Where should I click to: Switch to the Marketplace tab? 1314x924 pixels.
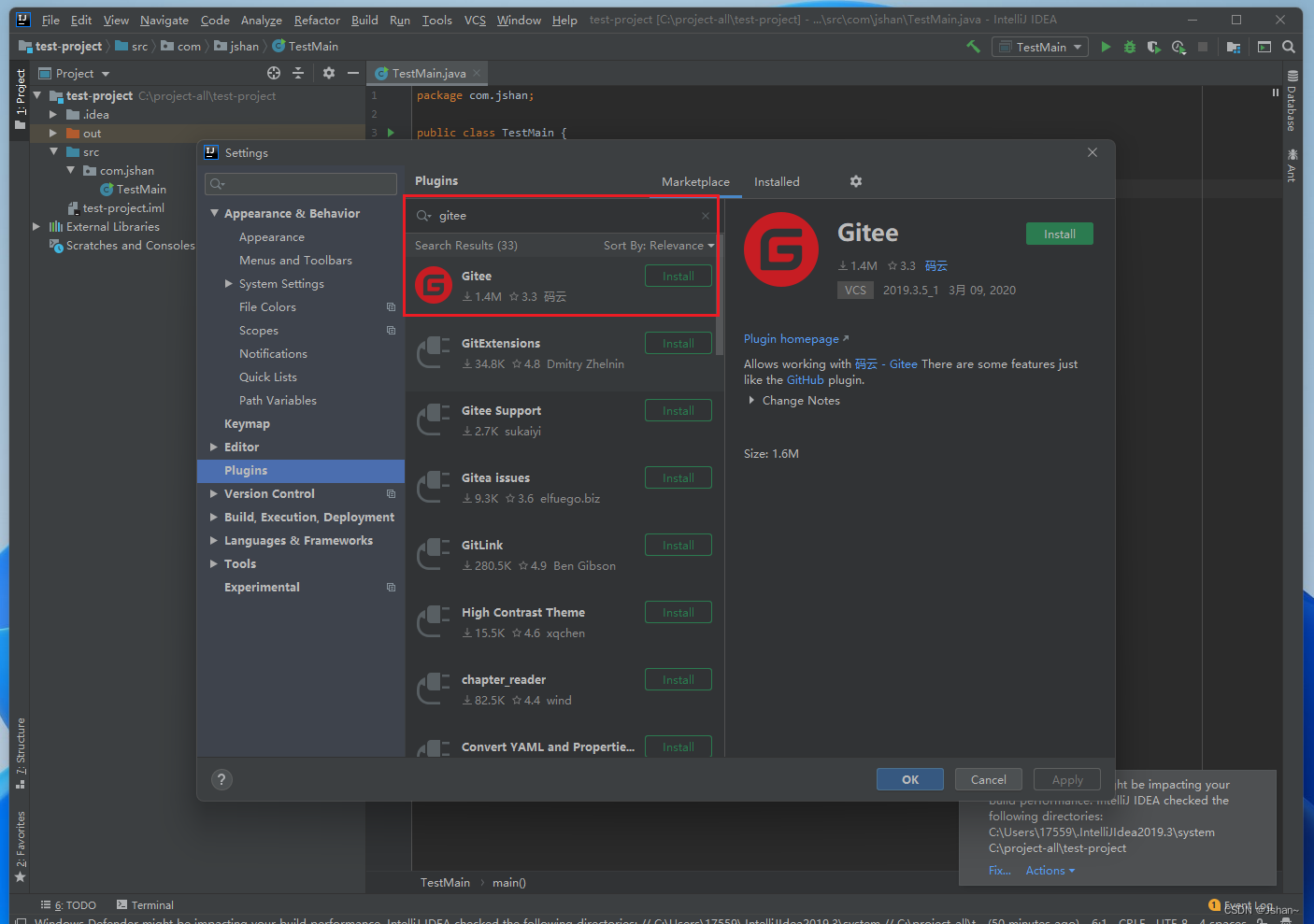coord(695,181)
